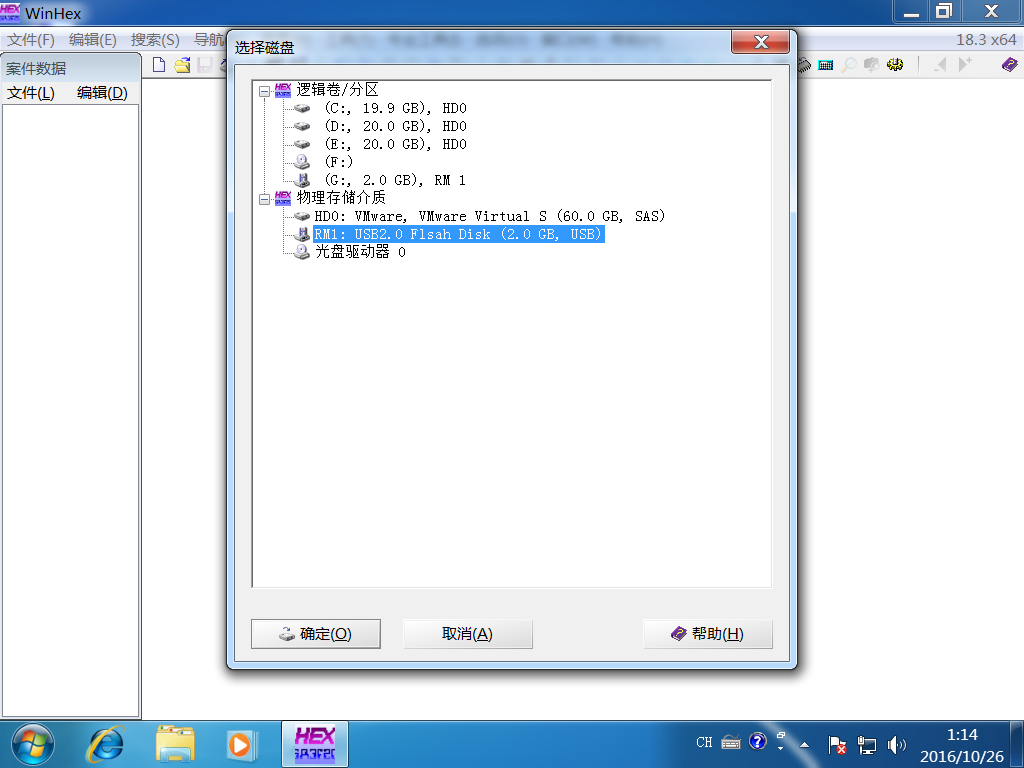Click the keyboard icon in language bar
This screenshot has width=1024, height=768.
coord(731,742)
